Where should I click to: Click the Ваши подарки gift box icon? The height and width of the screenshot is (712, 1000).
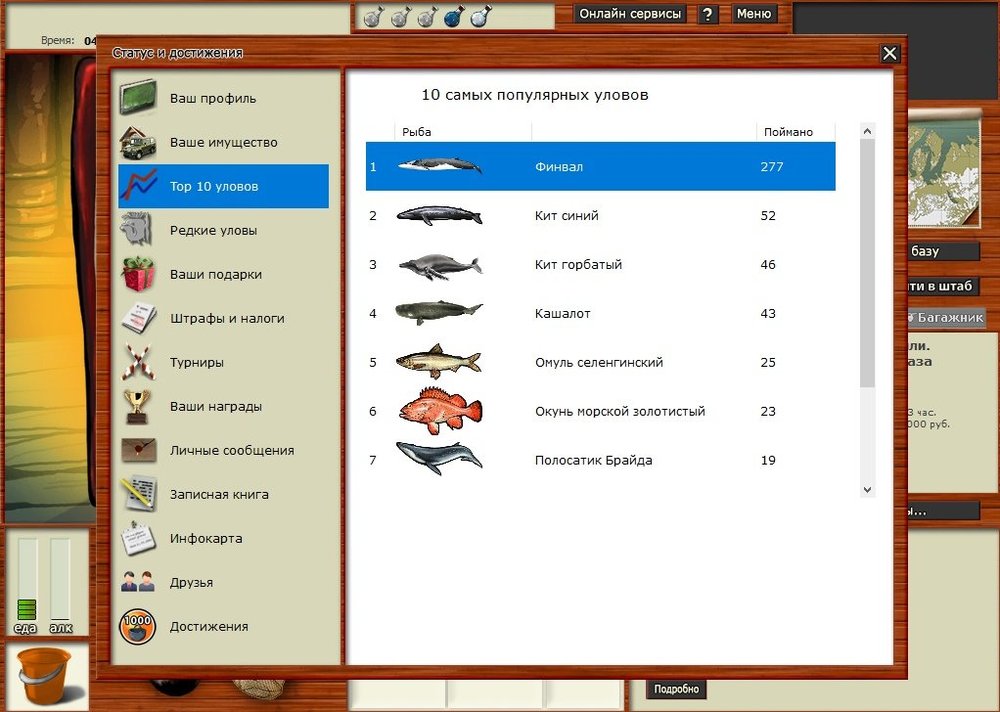[x=138, y=274]
